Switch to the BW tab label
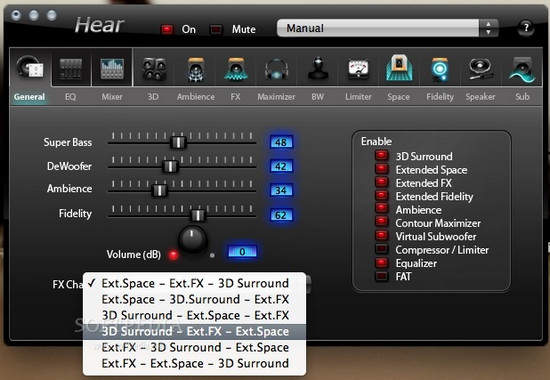The width and height of the screenshot is (550, 380). [x=317, y=97]
